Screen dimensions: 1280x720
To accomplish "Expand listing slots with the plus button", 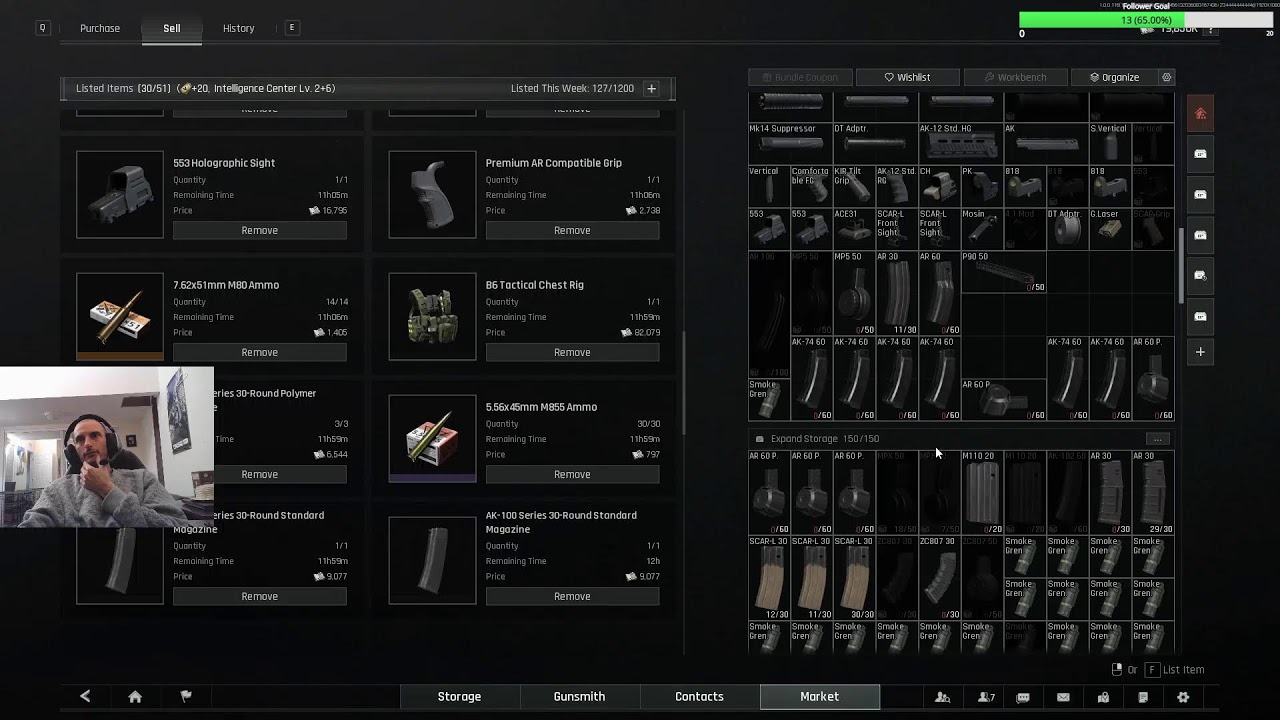I will pos(651,88).
